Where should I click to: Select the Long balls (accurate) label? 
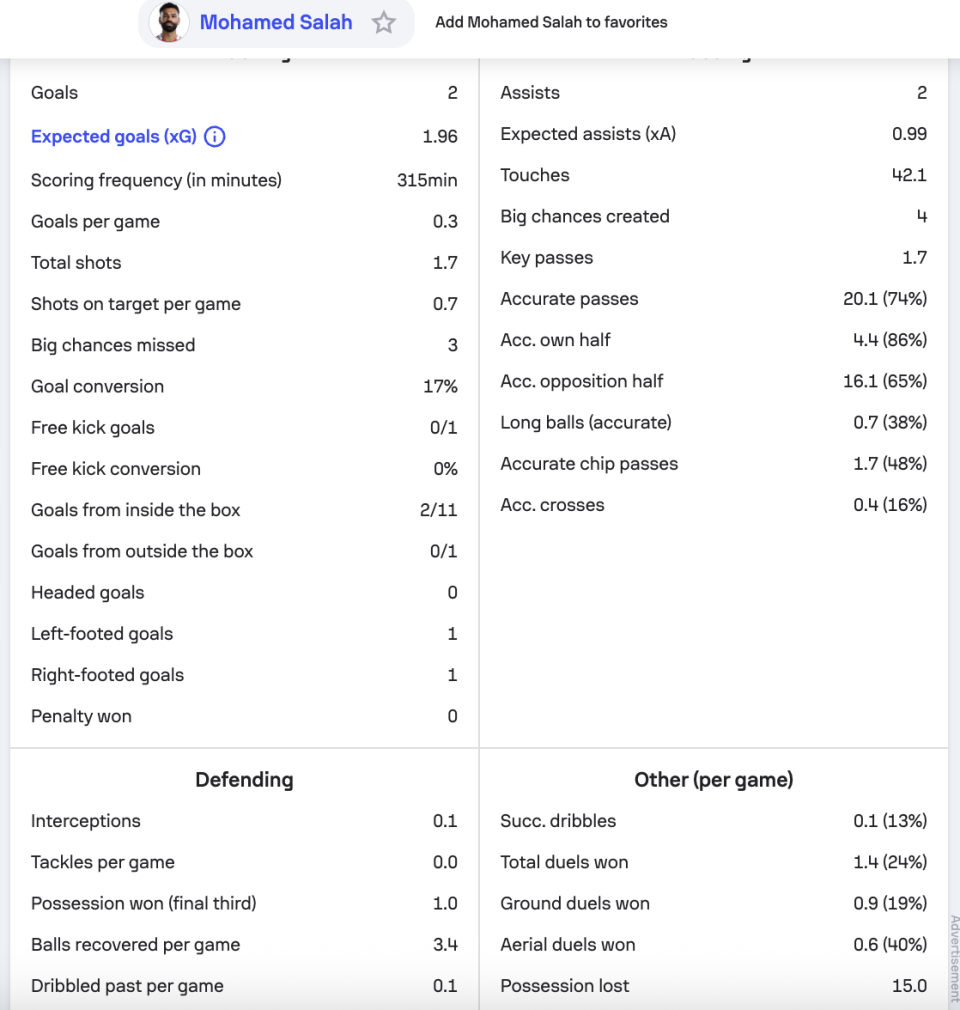pos(586,423)
